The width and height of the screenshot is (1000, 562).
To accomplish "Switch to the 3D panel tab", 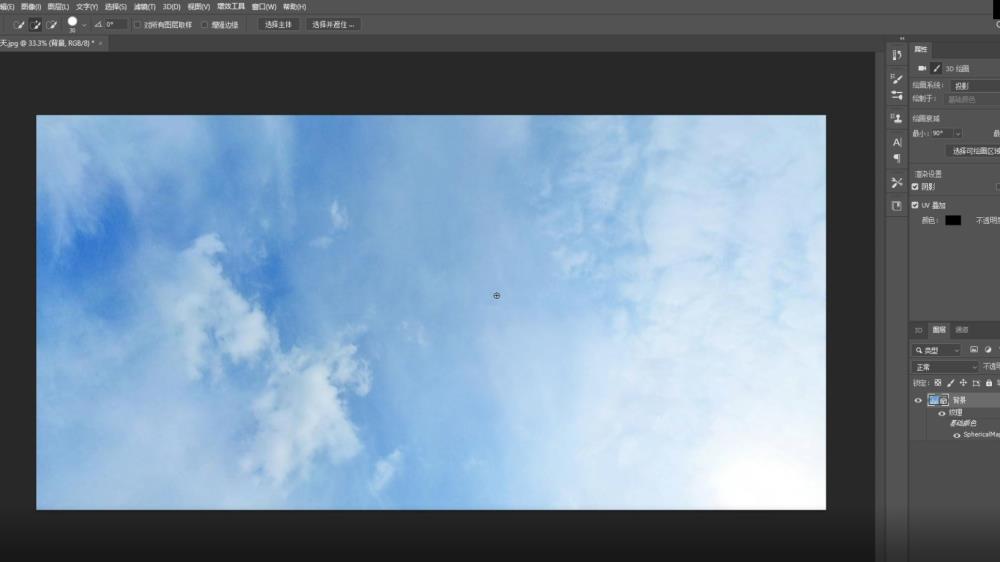I will click(918, 330).
